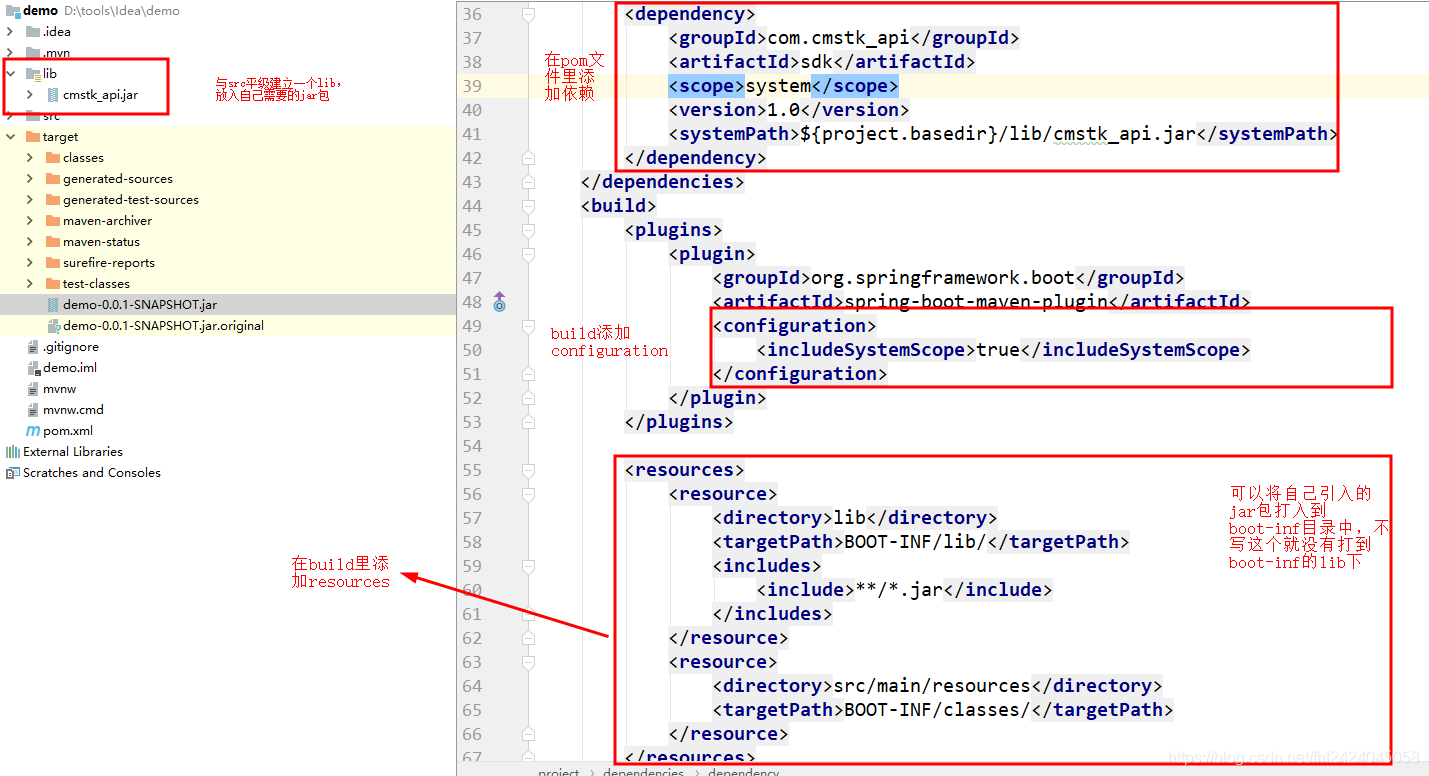Fold the first resource block at line 56
Image resolution: width=1429 pixels, height=776 pixels.
(528, 494)
